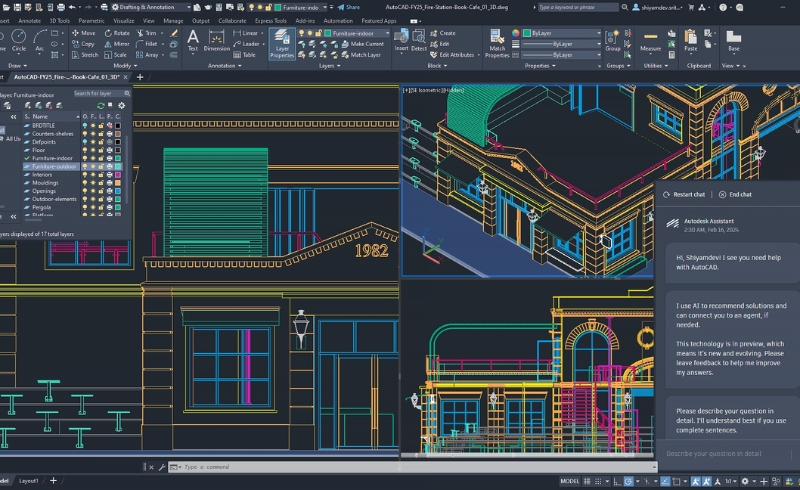Open Match Properties tool
Viewport: 800px width, 490px height.
point(497,43)
